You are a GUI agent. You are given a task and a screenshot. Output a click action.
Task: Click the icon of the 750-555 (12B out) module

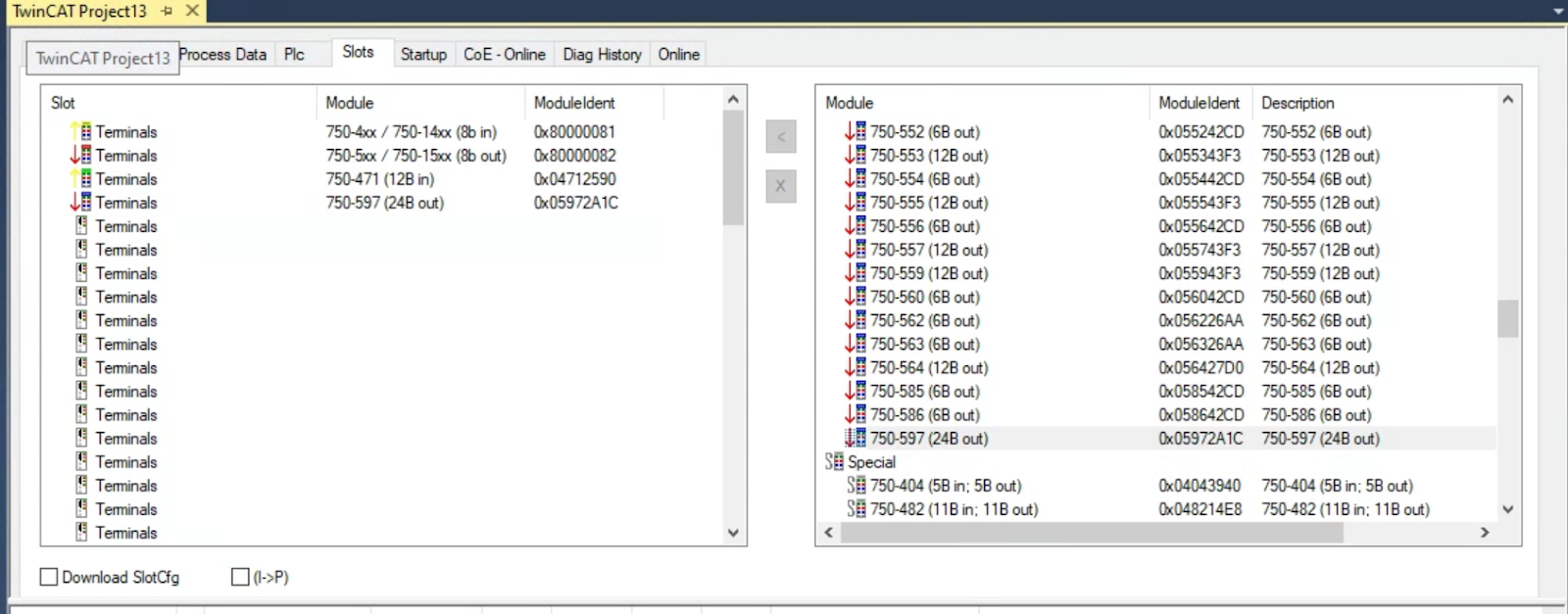[x=856, y=202]
